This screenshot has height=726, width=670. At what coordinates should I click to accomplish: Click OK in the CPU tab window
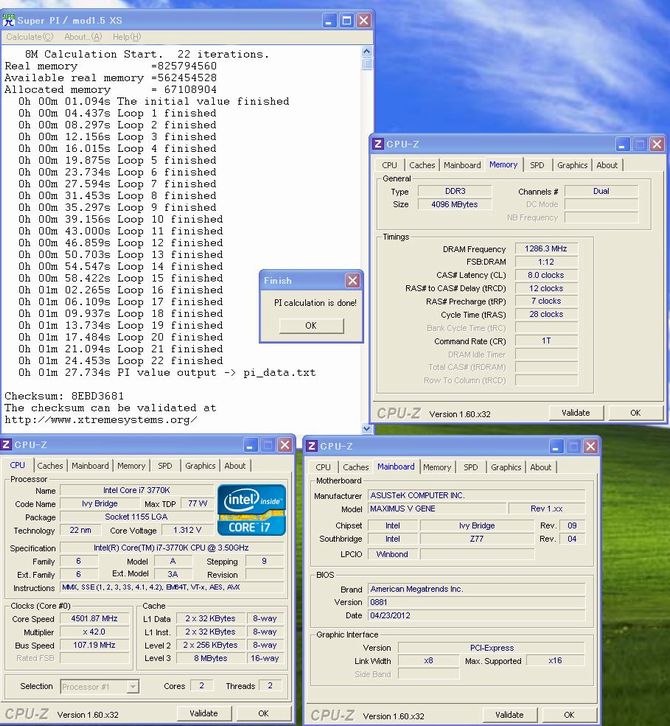point(263,713)
